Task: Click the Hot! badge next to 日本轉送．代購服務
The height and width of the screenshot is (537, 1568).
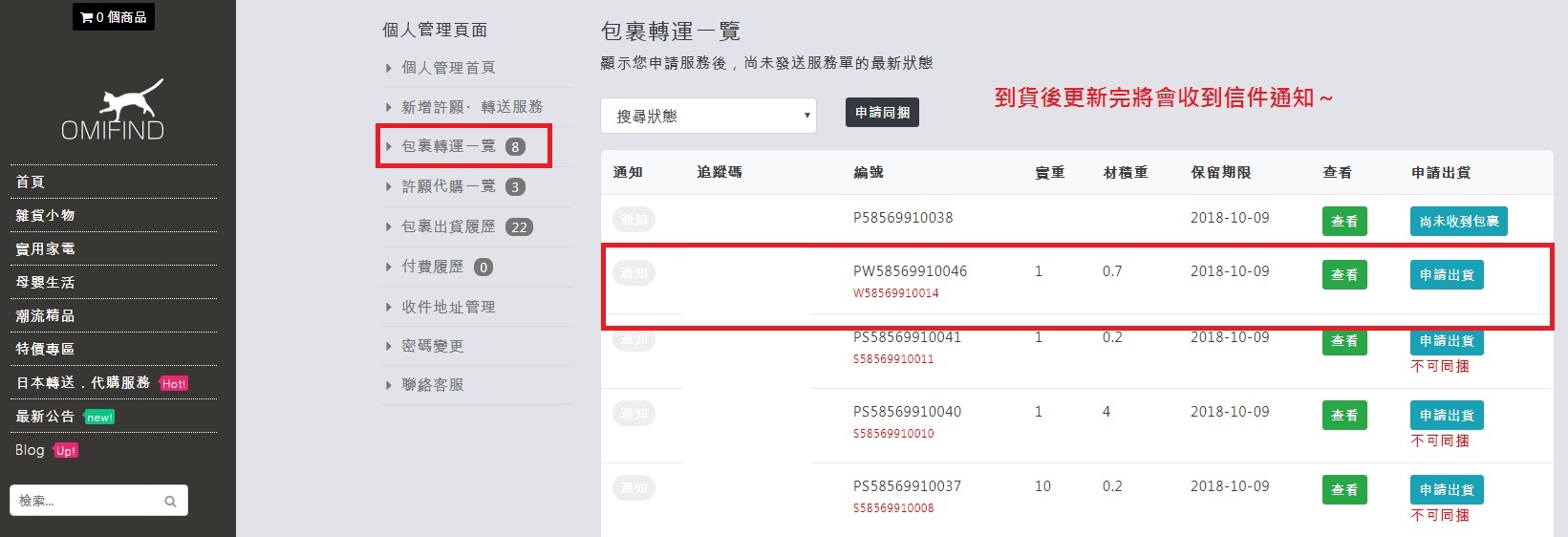Action: click(174, 384)
